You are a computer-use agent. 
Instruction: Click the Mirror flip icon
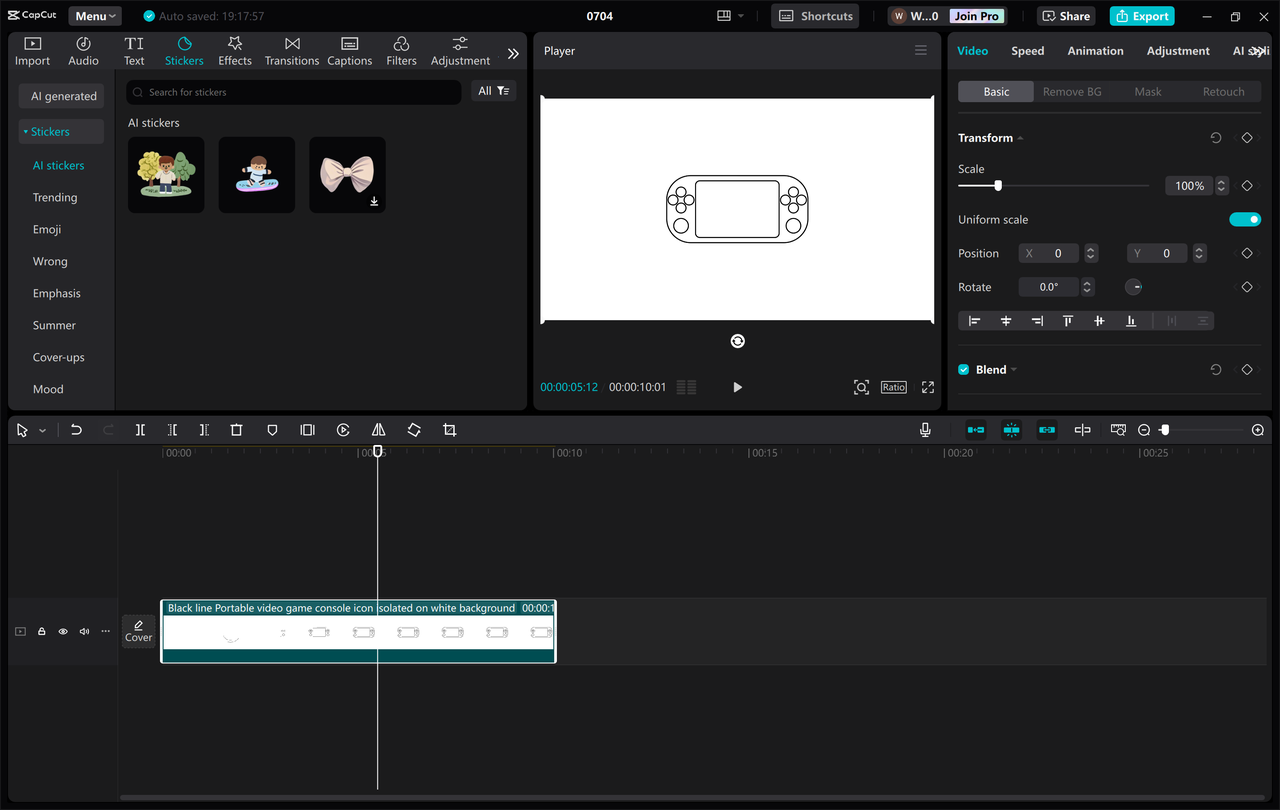click(x=378, y=430)
